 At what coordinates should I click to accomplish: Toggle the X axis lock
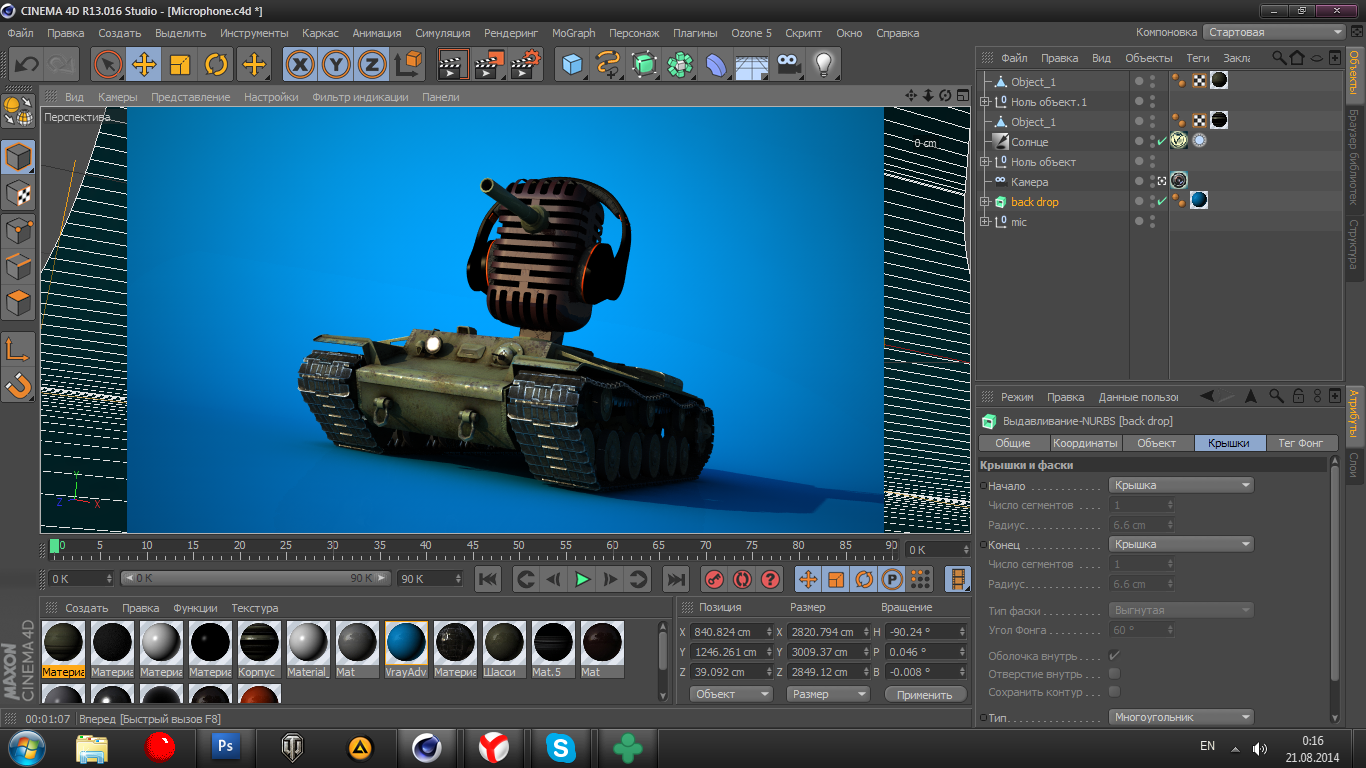[x=299, y=65]
